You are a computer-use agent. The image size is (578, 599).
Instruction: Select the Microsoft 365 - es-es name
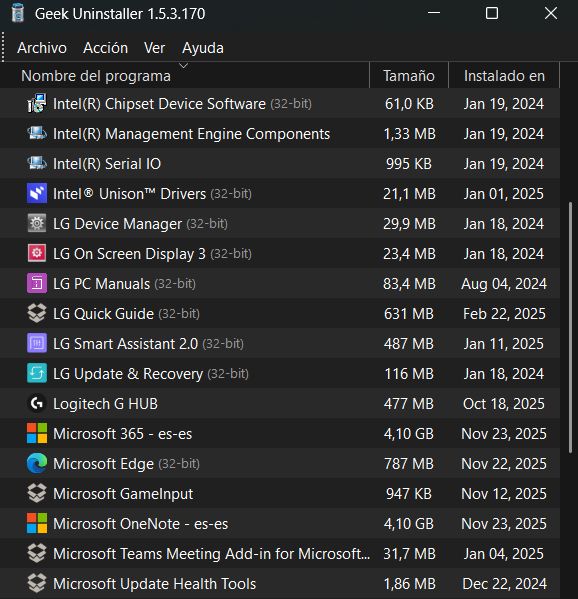122,434
